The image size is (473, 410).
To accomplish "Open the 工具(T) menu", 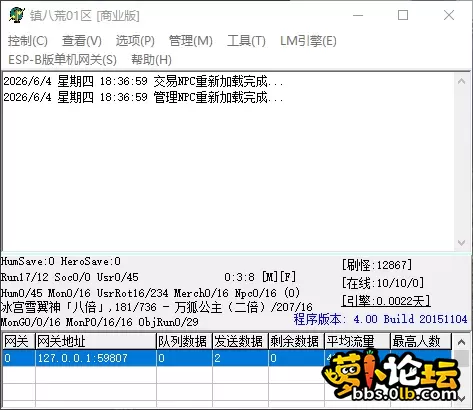I will click(246, 41).
